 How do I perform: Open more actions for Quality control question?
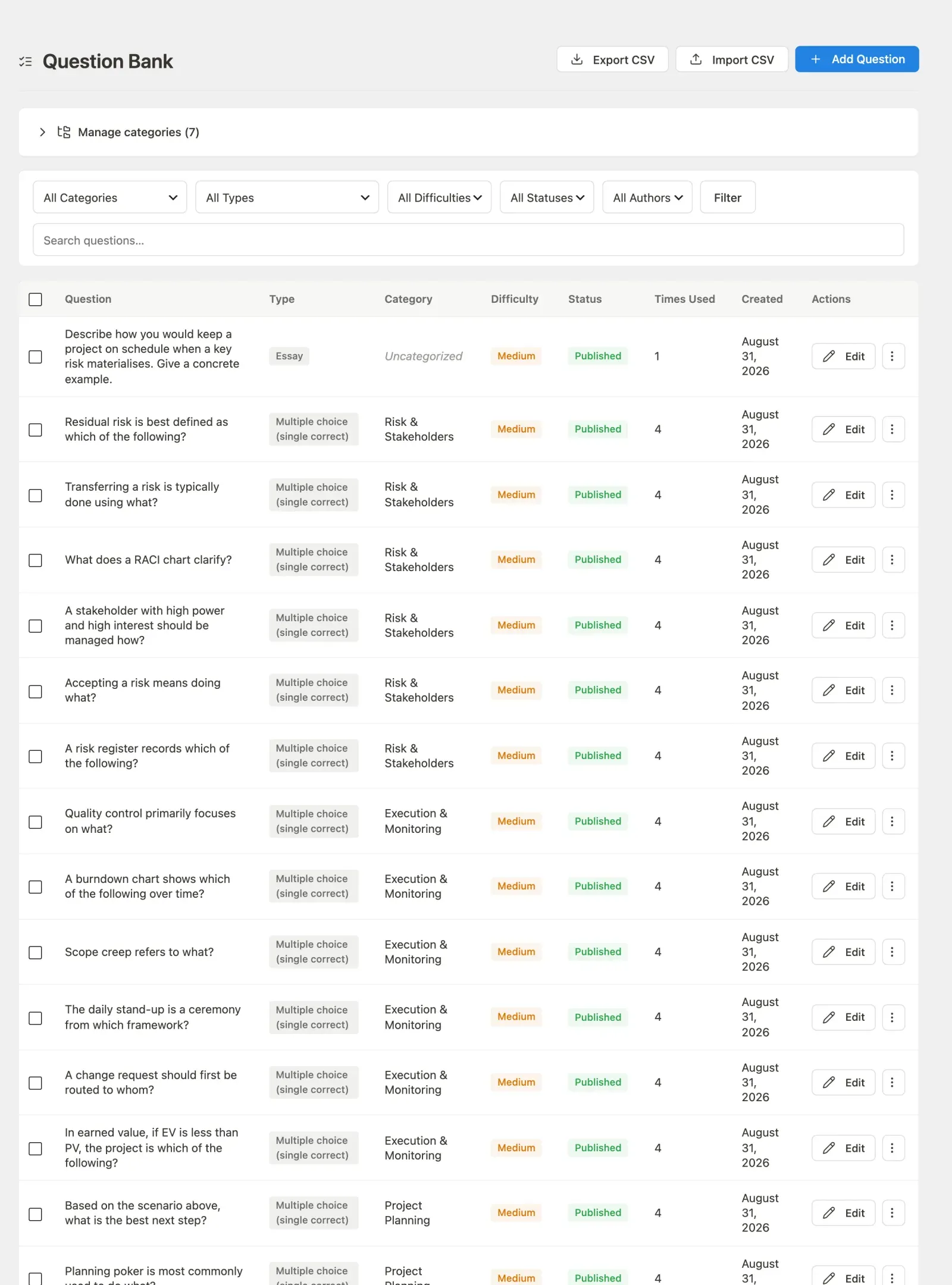892,822
